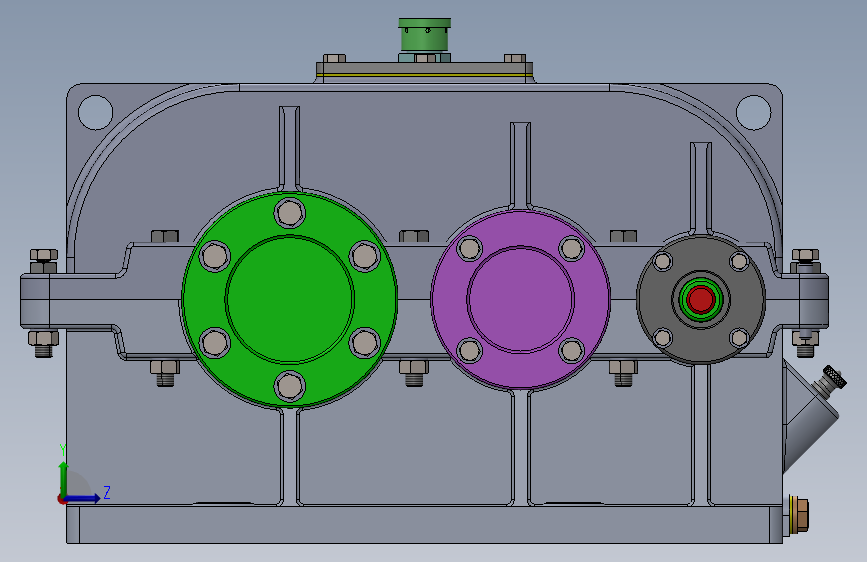Select the rib above the gray cover
Viewport: 867px width, 562px height.
click(x=701, y=187)
